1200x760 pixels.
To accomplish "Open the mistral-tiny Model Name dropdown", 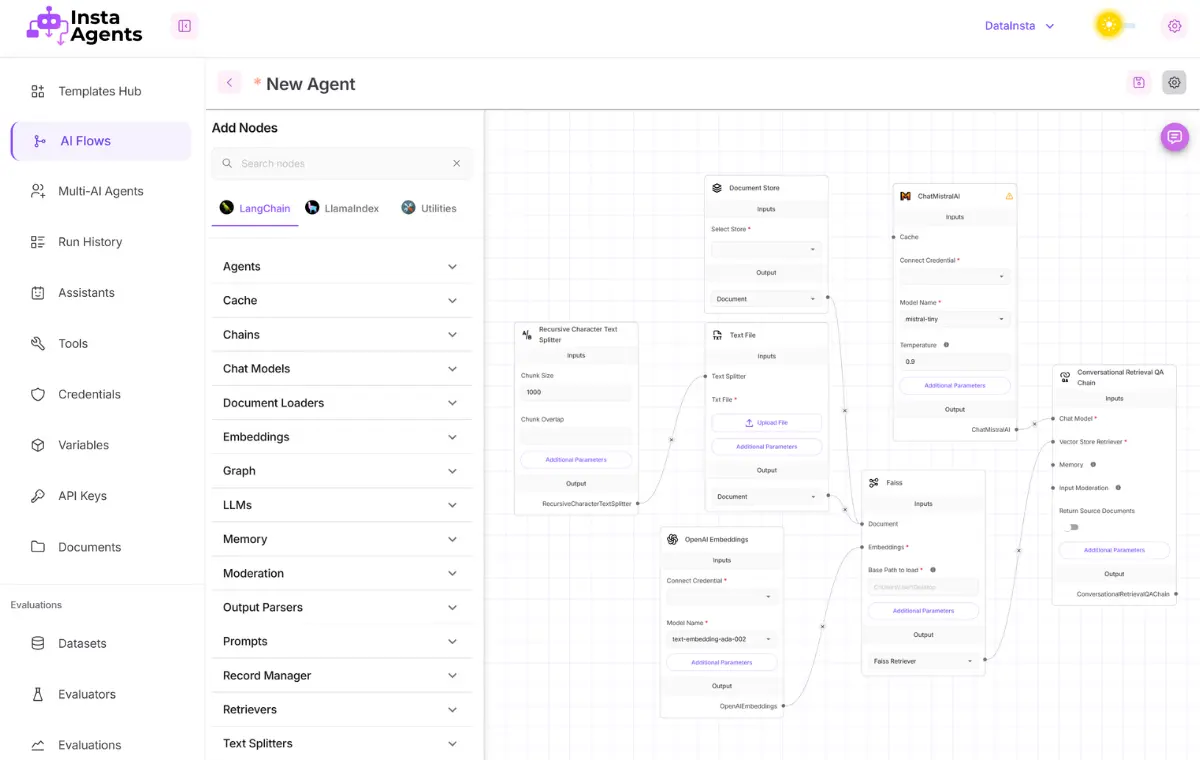I will pyautogui.click(x=954, y=320).
